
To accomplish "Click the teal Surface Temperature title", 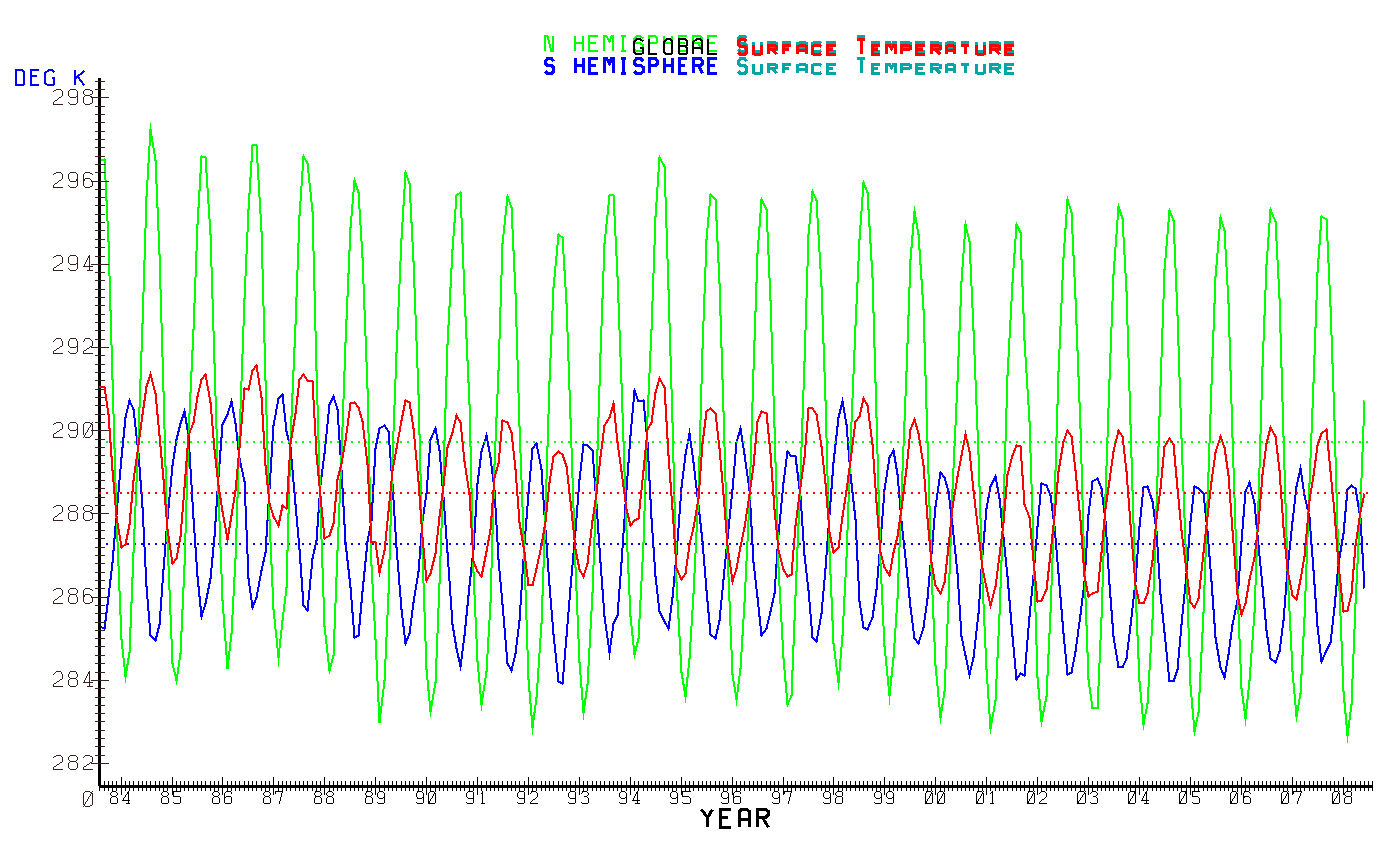I will pyautogui.click(x=876, y=67).
